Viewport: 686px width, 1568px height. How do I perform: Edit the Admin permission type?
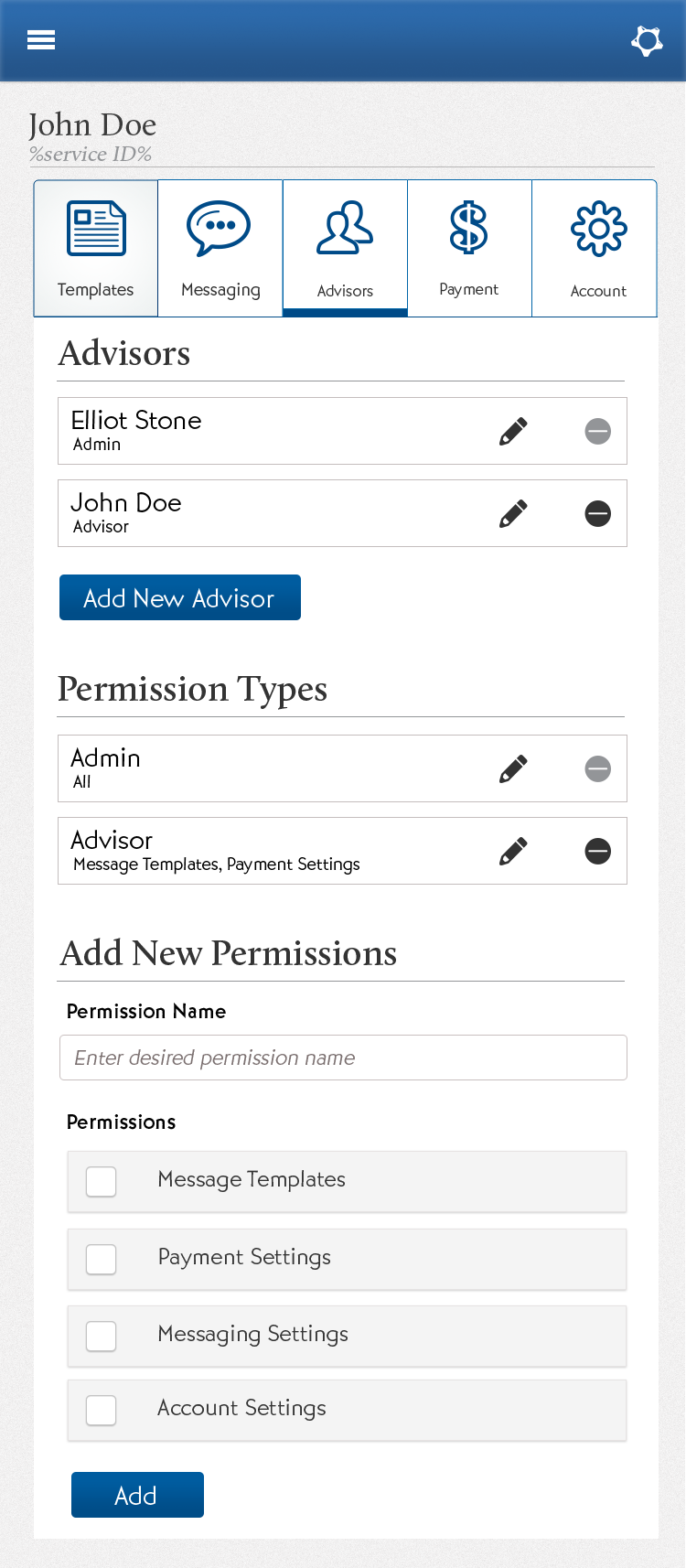click(513, 768)
